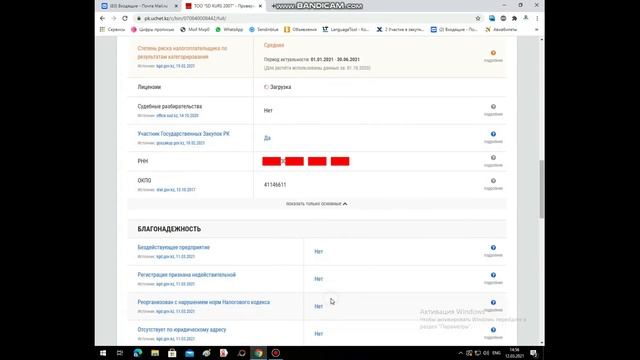Viewport: 640px width, 360px height.
Task: Open the Участие в закупках bookmark
Action: (400, 29)
